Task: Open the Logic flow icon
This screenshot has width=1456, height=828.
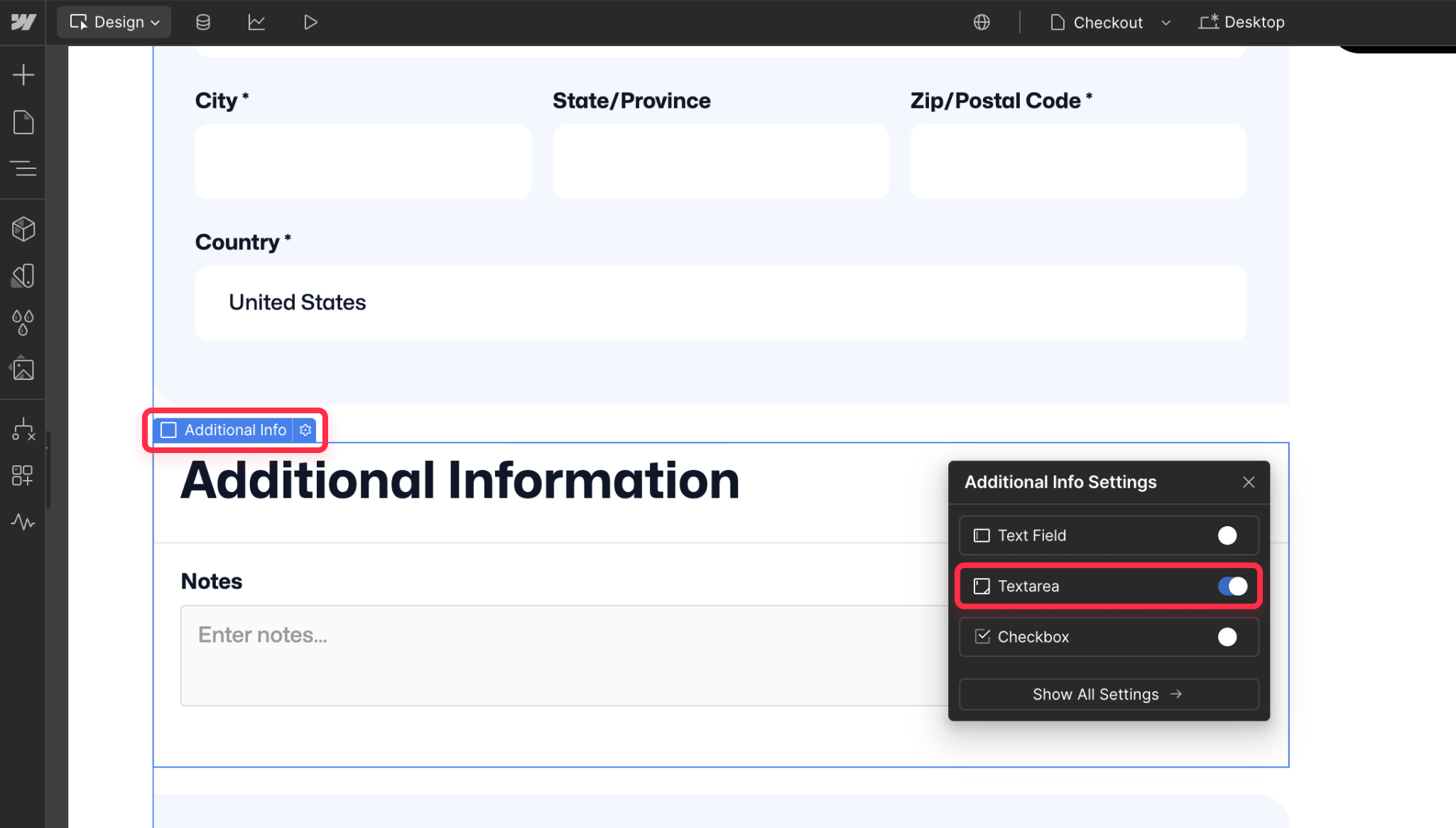Action: [23, 430]
